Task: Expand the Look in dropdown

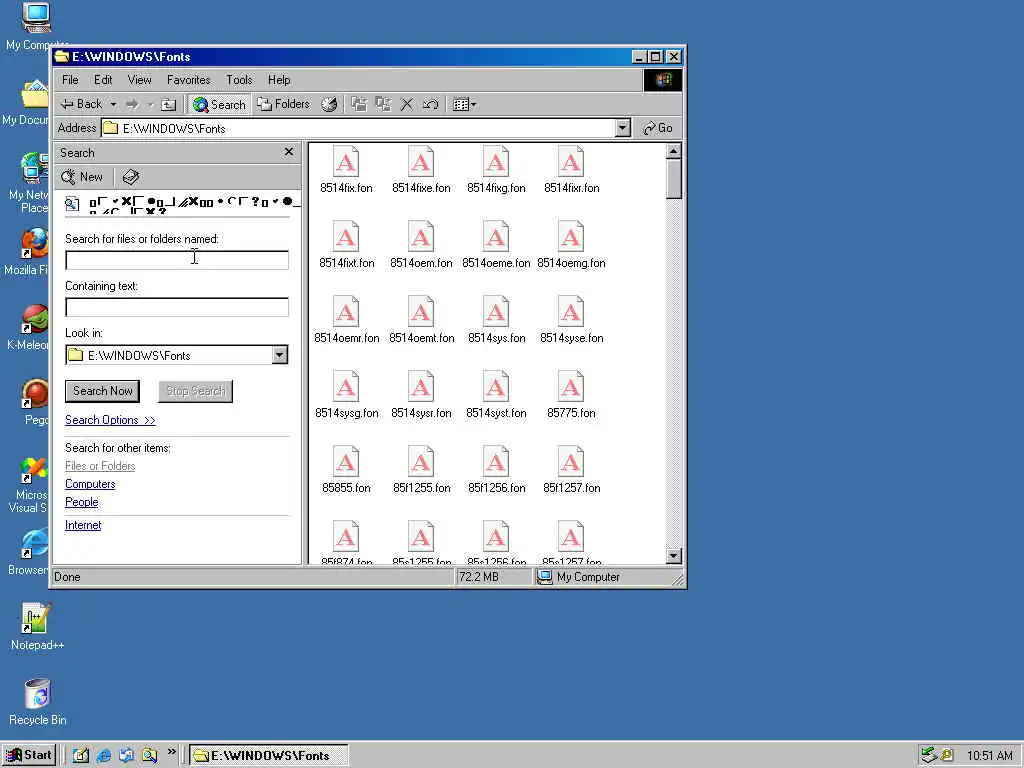Action: tap(280, 355)
